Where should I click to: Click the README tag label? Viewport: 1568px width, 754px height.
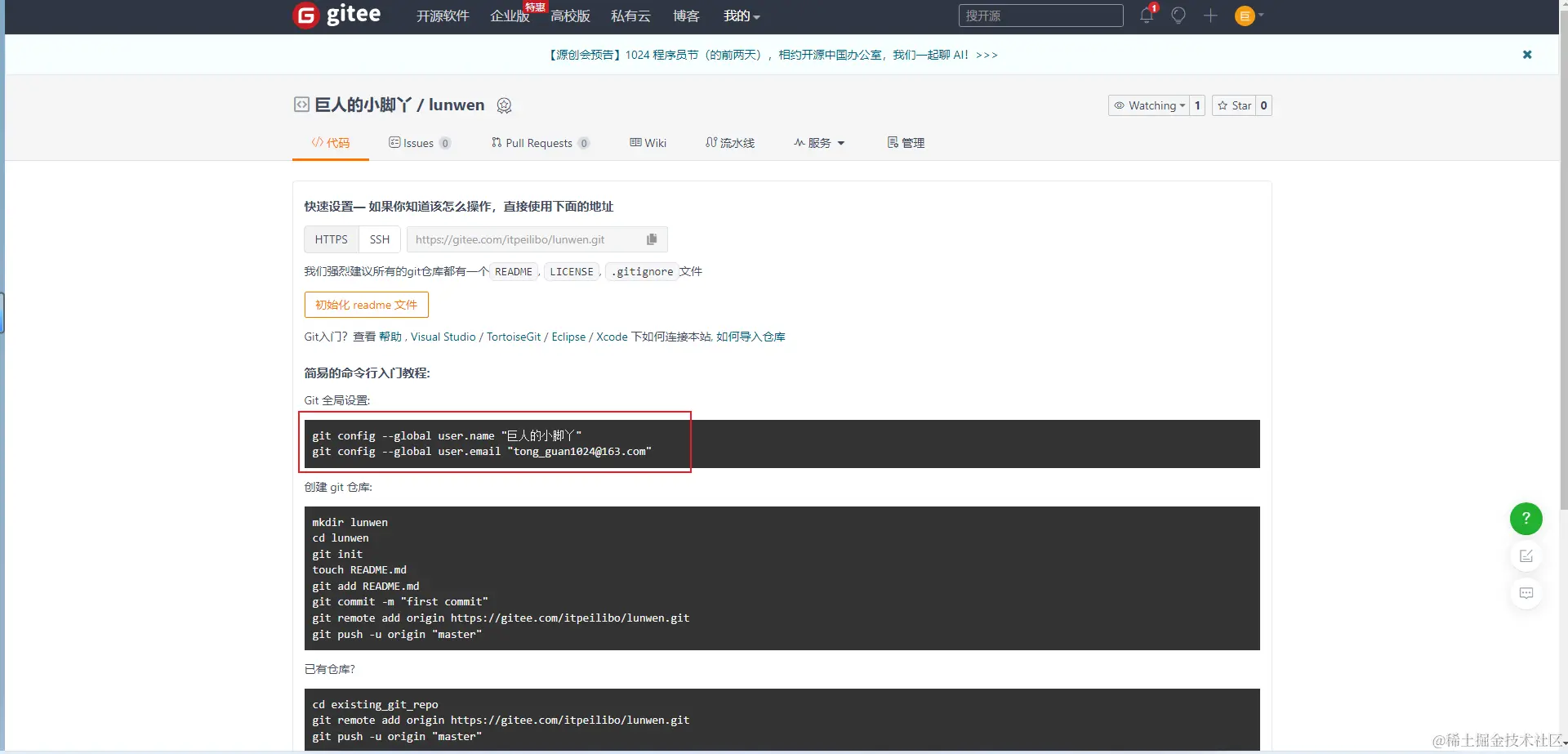click(514, 271)
